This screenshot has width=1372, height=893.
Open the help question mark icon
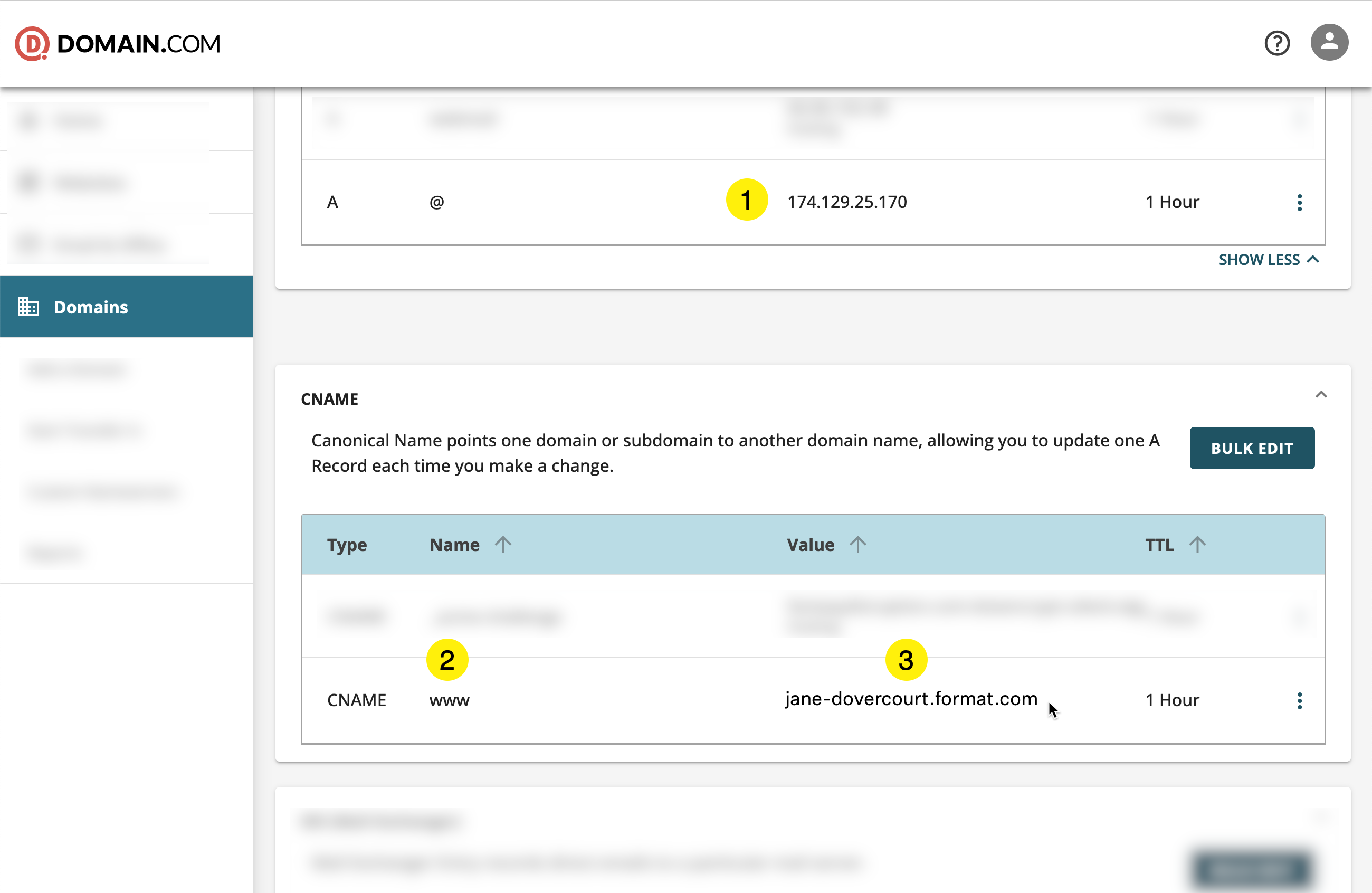tap(1278, 43)
